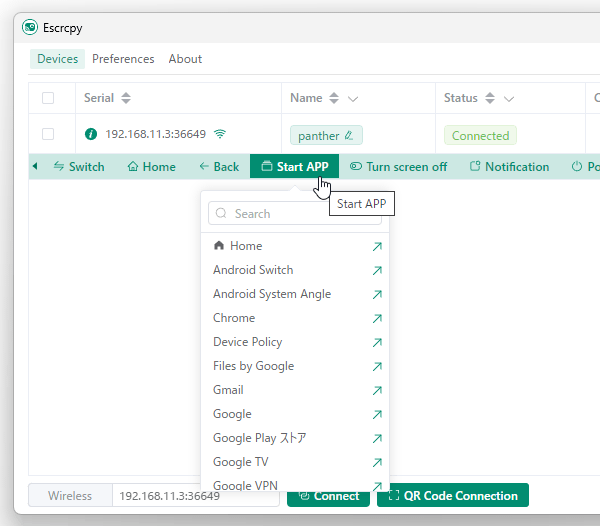This screenshot has width=600, height=526.
Task: Click the Wireless address input field
Action: (x=196, y=496)
